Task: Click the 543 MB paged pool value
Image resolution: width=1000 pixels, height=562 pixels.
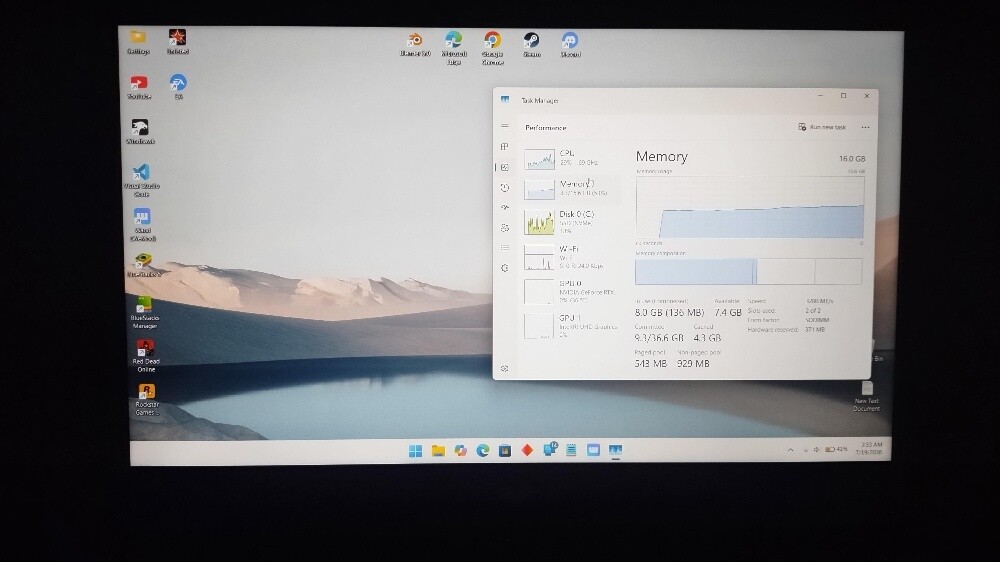Action: (651, 364)
